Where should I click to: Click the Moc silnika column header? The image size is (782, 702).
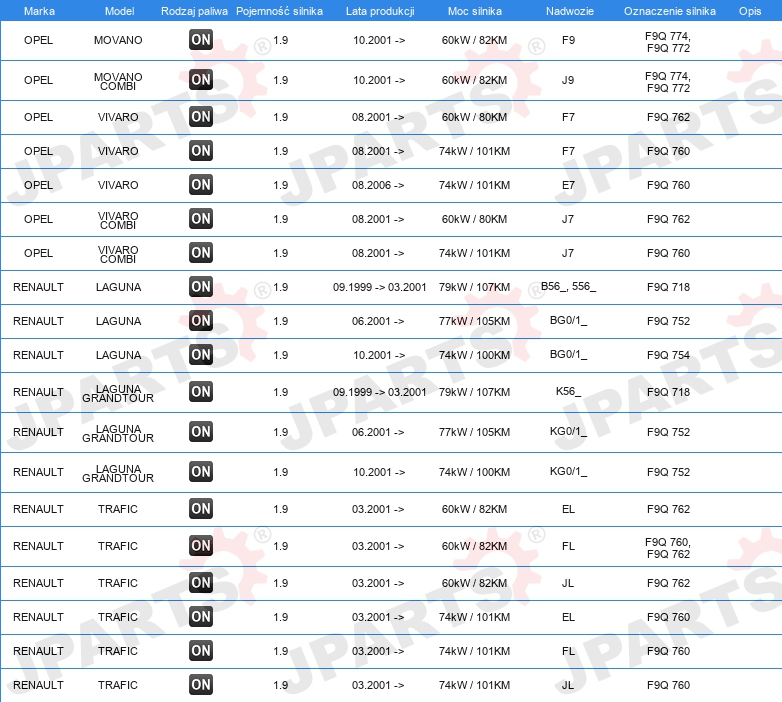tap(475, 11)
